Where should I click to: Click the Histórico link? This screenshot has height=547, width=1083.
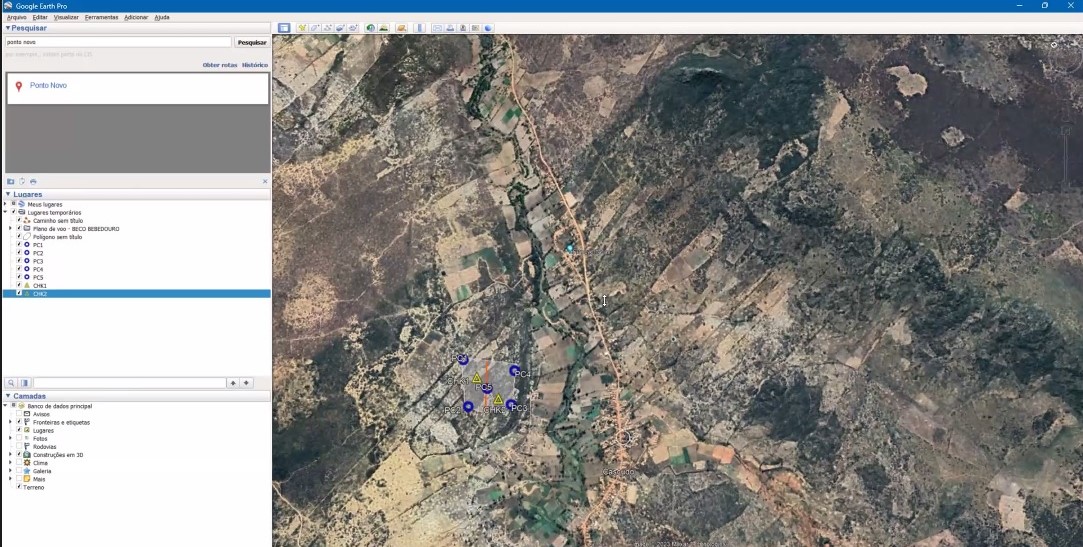(255, 65)
